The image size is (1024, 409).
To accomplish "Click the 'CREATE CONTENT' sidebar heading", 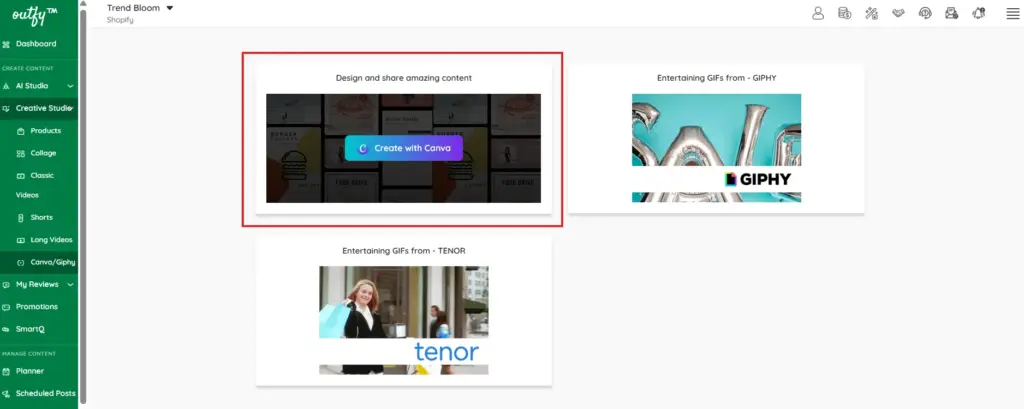I will pos(28,69).
